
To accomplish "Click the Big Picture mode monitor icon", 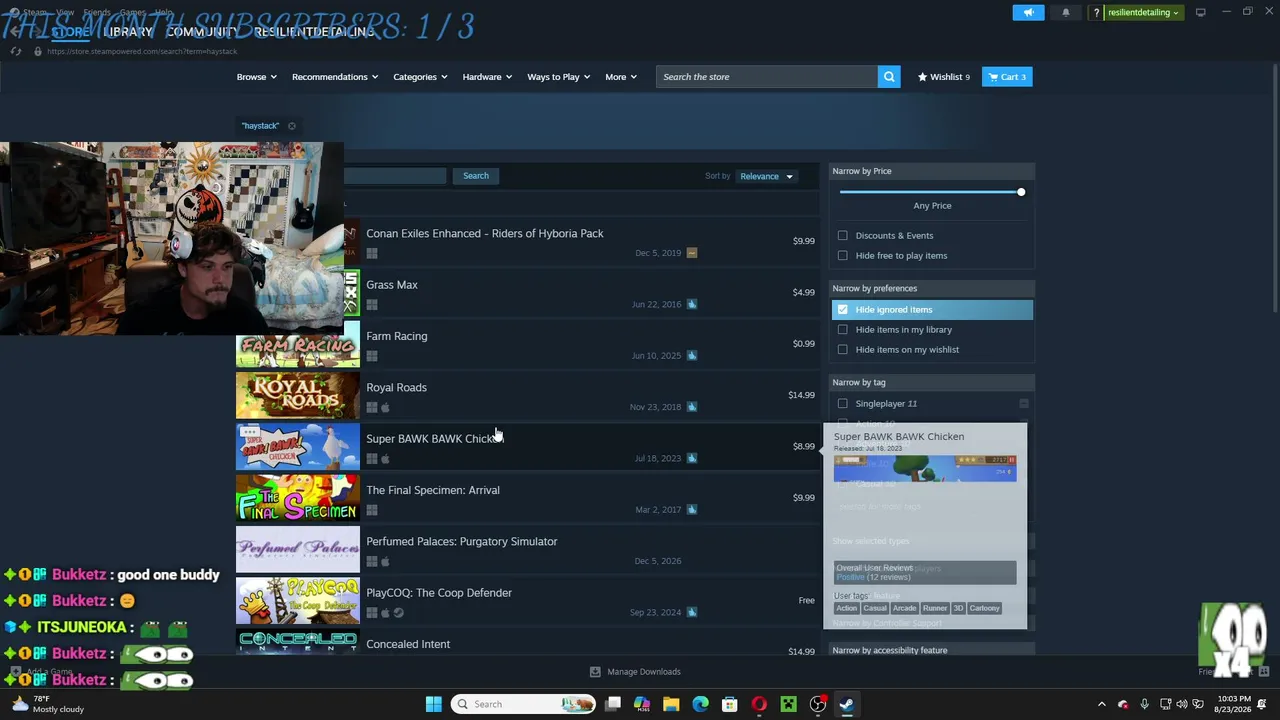I will click(1200, 12).
